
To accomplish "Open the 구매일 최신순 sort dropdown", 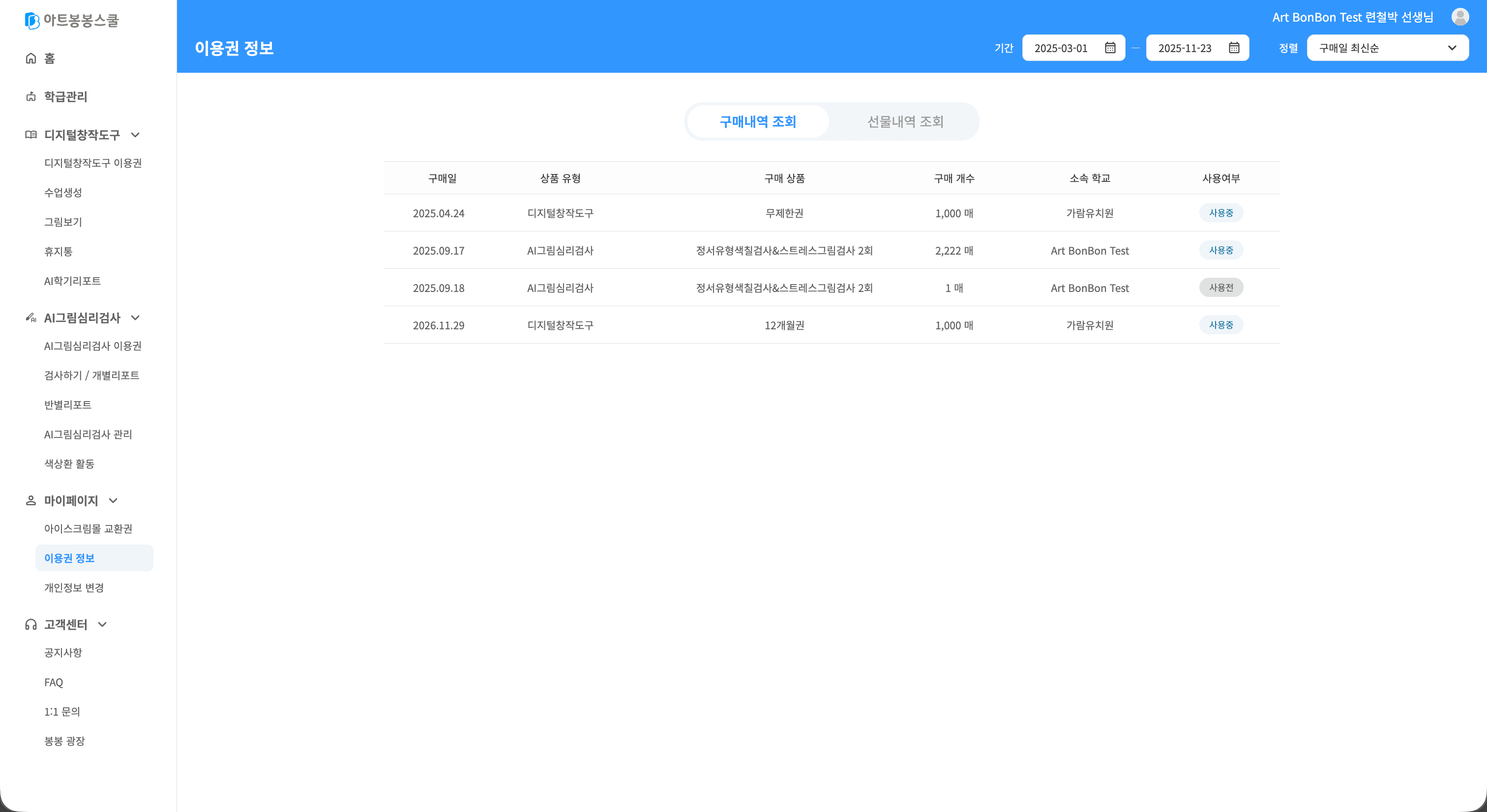I will point(1387,48).
